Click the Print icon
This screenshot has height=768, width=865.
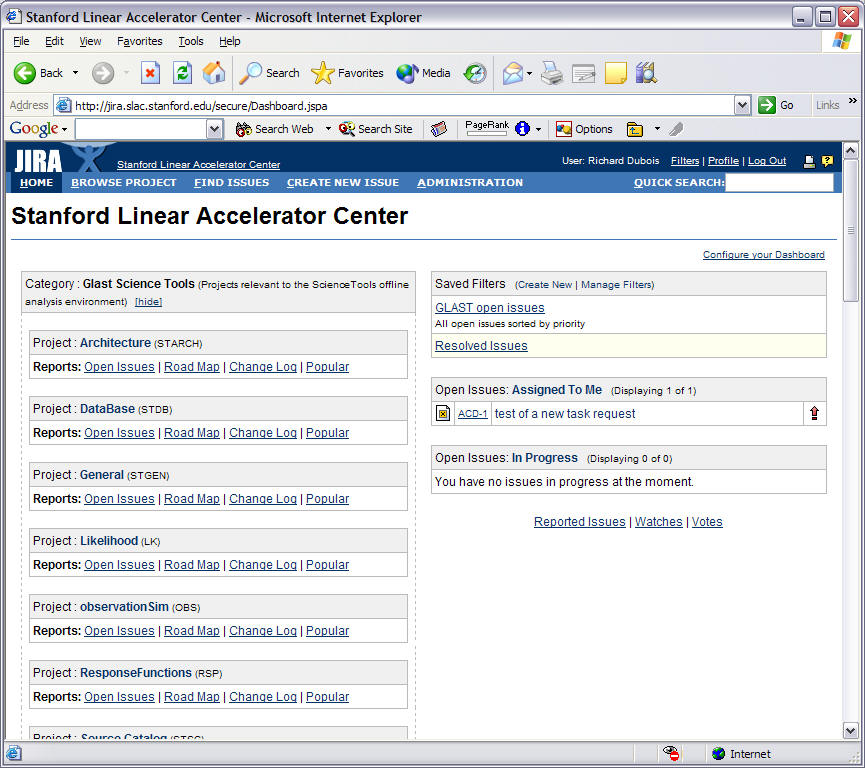pos(552,73)
